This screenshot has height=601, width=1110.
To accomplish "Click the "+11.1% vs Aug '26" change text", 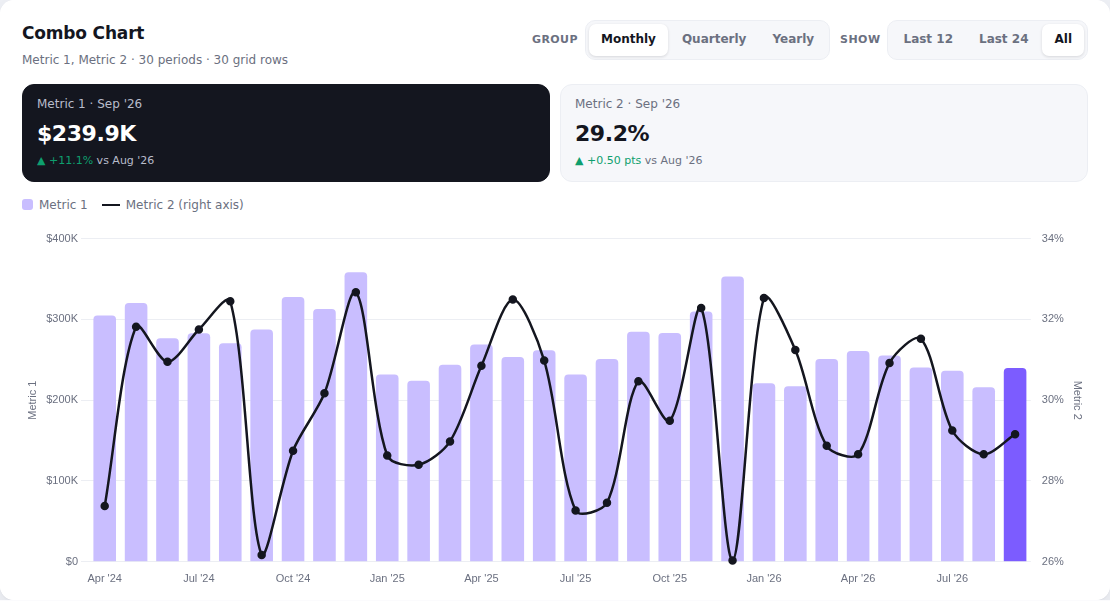I will [x=96, y=161].
